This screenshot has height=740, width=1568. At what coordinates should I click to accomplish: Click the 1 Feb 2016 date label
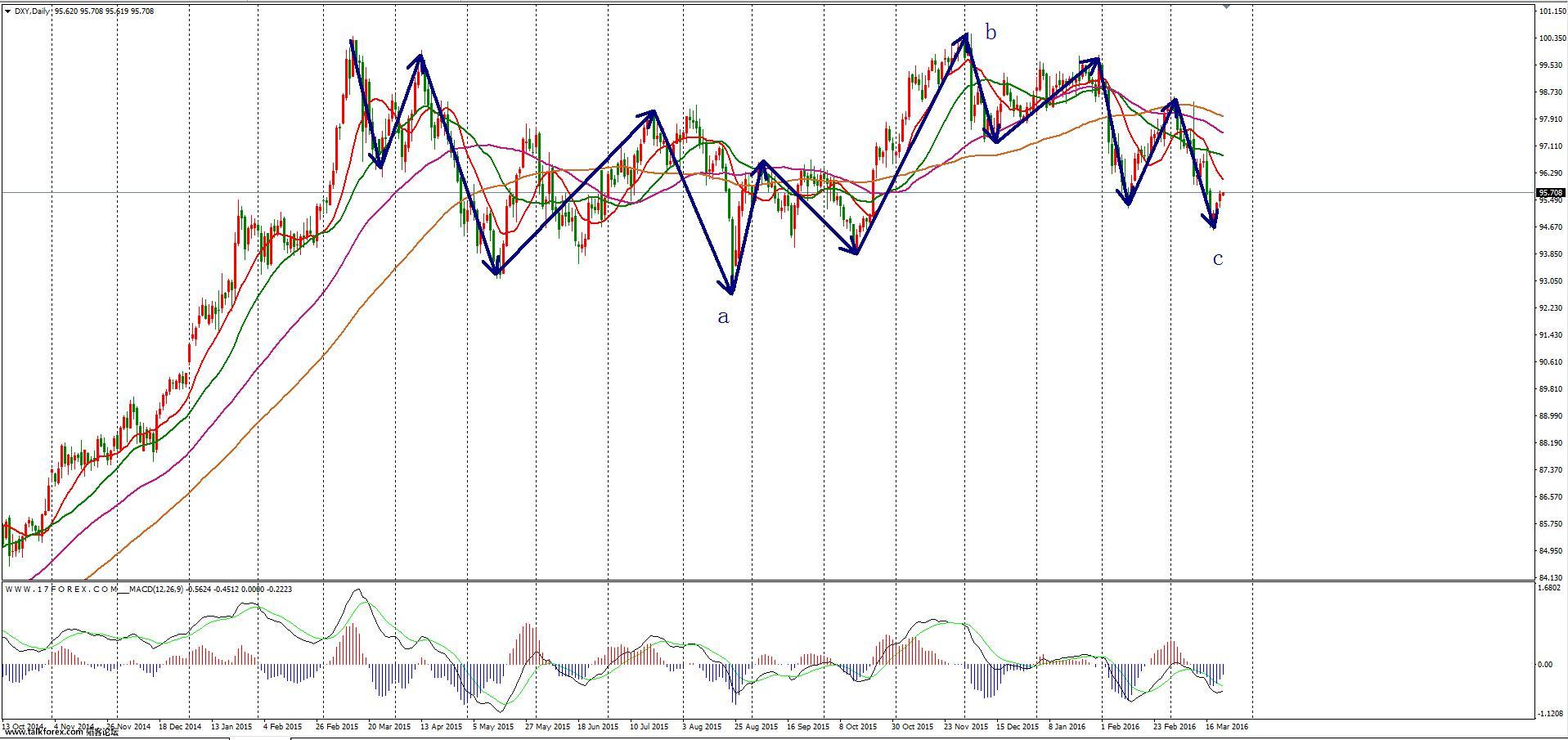[x=1120, y=726]
